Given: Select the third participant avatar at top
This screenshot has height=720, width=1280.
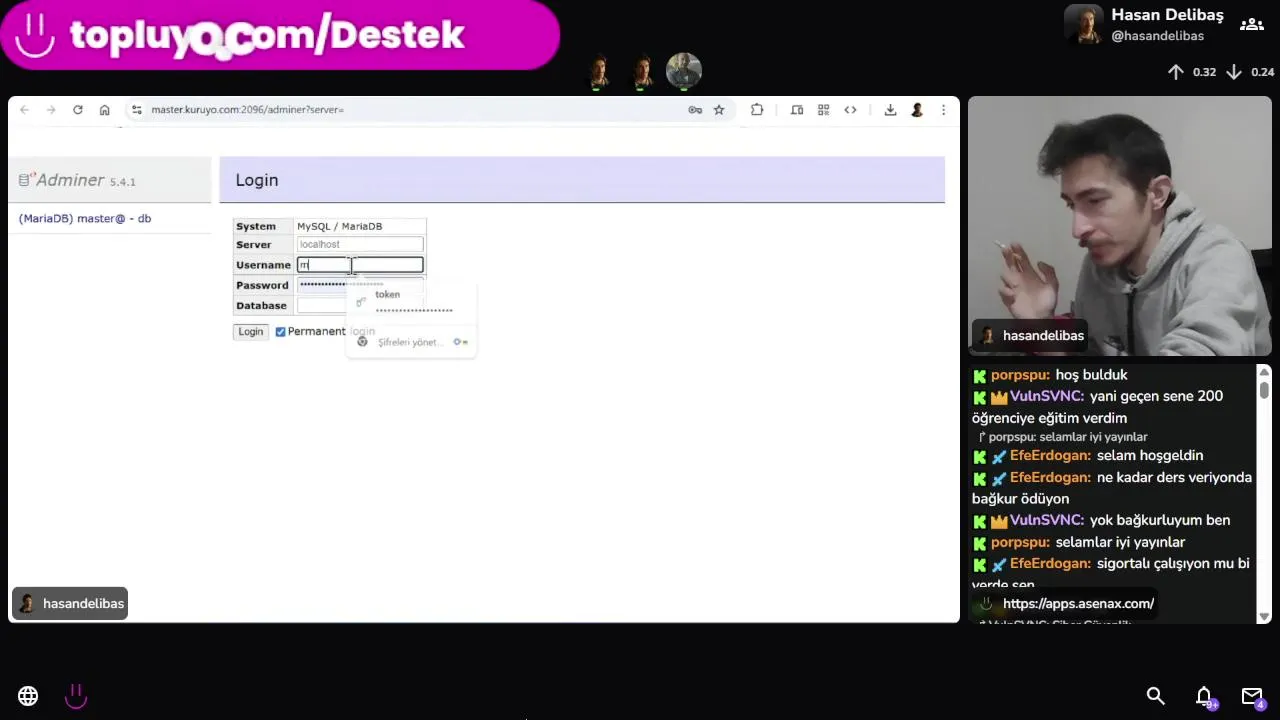Looking at the screenshot, I should (684, 71).
